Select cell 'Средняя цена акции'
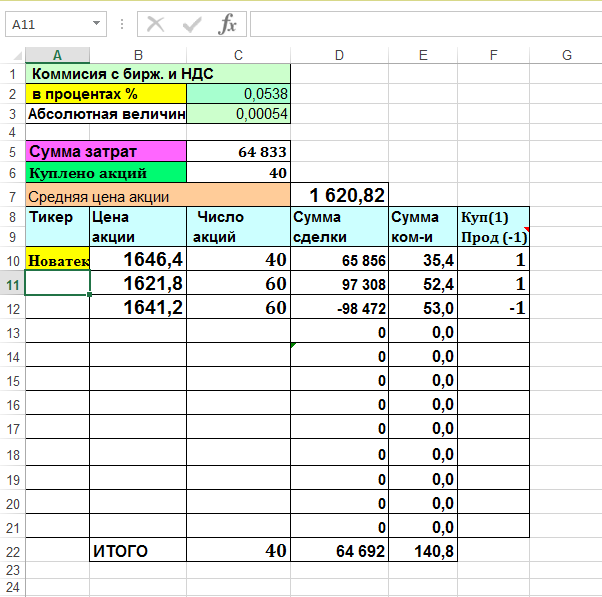The height and width of the screenshot is (597, 602). tap(158, 195)
